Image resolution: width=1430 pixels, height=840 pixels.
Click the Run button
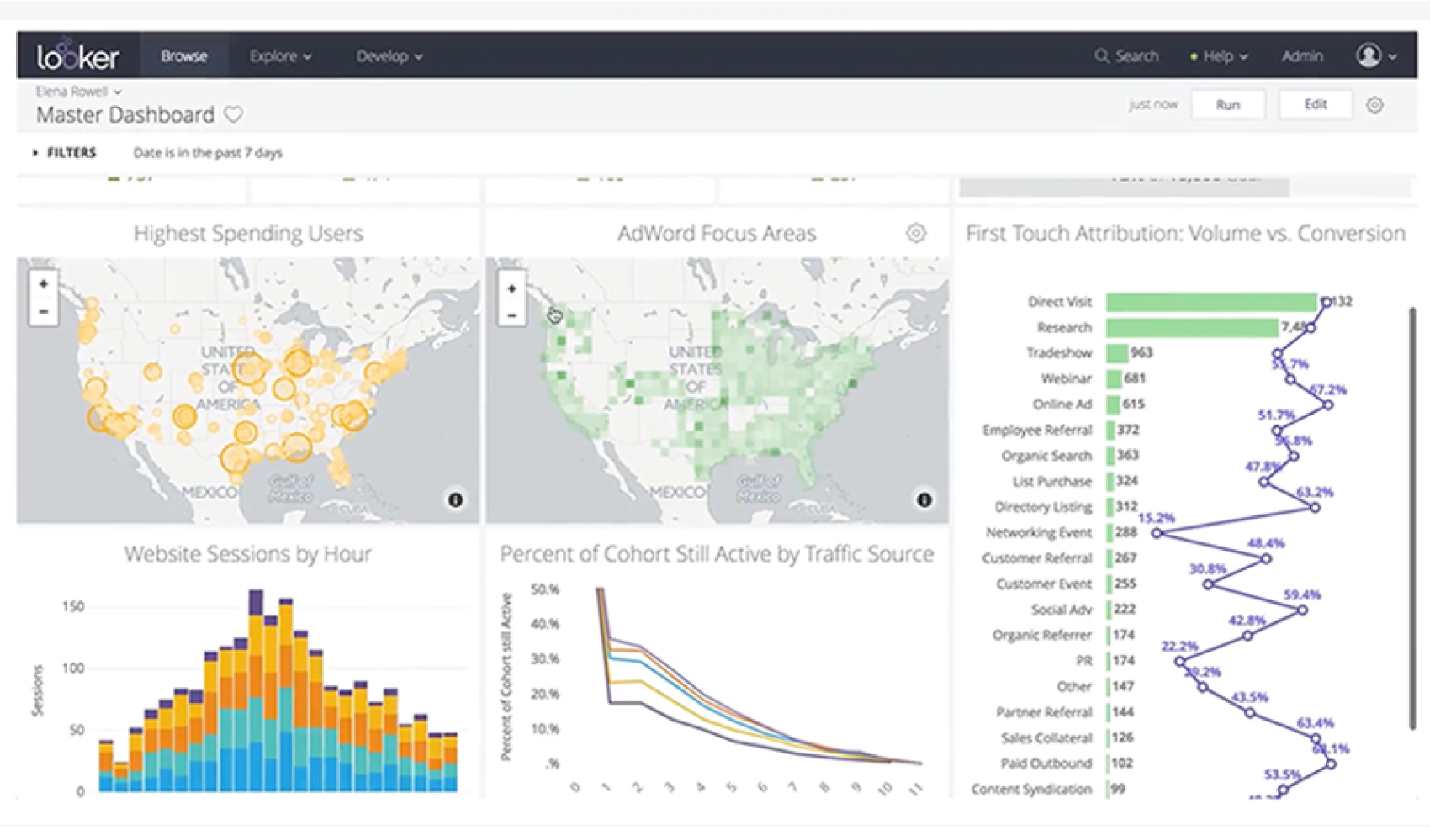click(1227, 104)
